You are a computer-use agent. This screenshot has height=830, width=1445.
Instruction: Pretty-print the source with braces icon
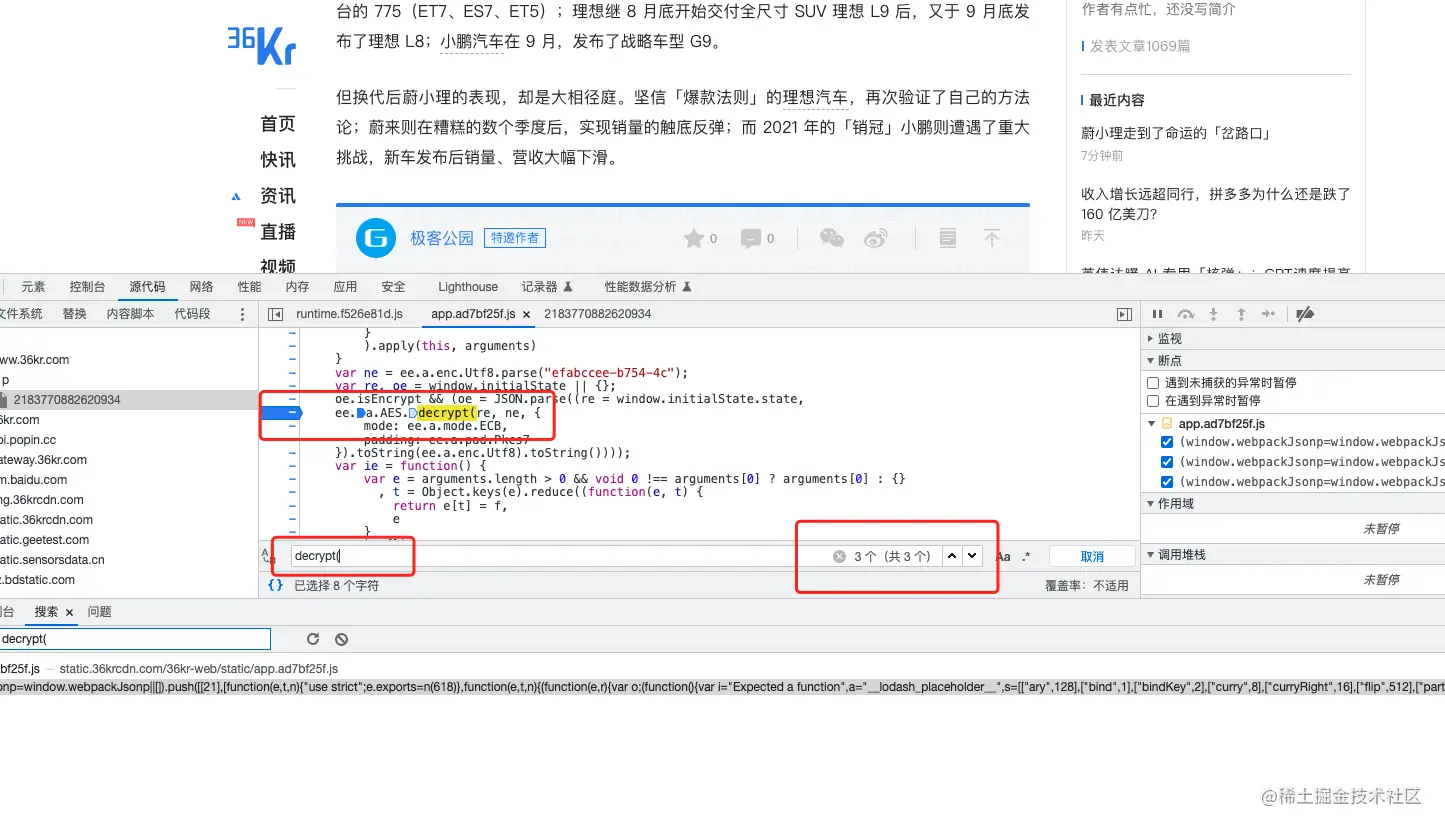click(275, 585)
